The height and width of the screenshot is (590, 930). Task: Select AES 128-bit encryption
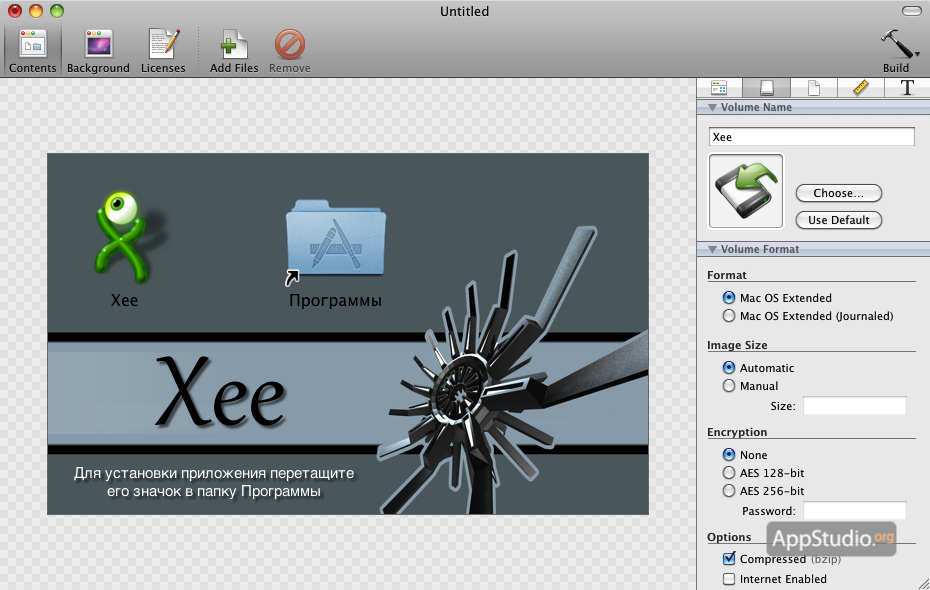click(x=729, y=473)
